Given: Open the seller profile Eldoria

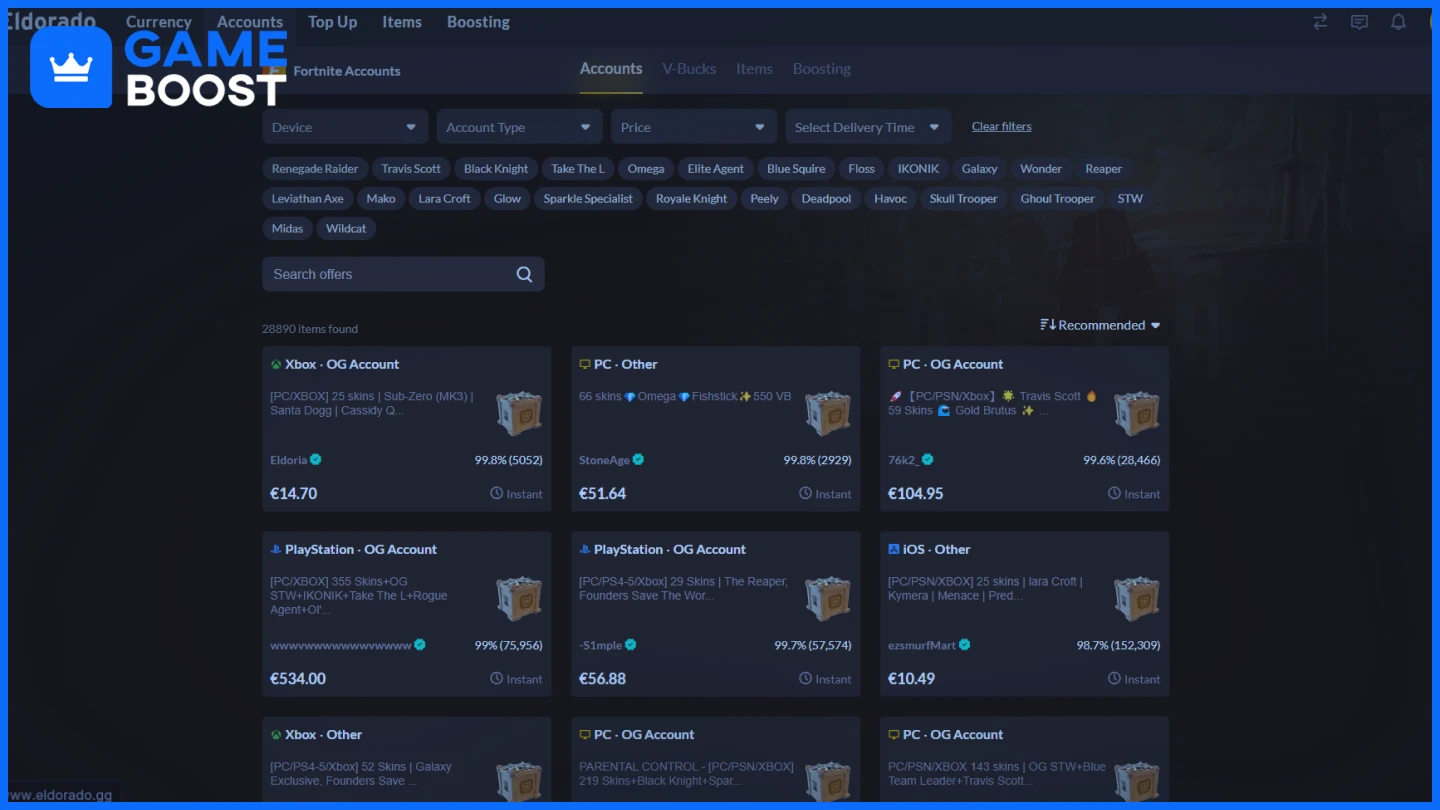Looking at the screenshot, I should click(288, 460).
